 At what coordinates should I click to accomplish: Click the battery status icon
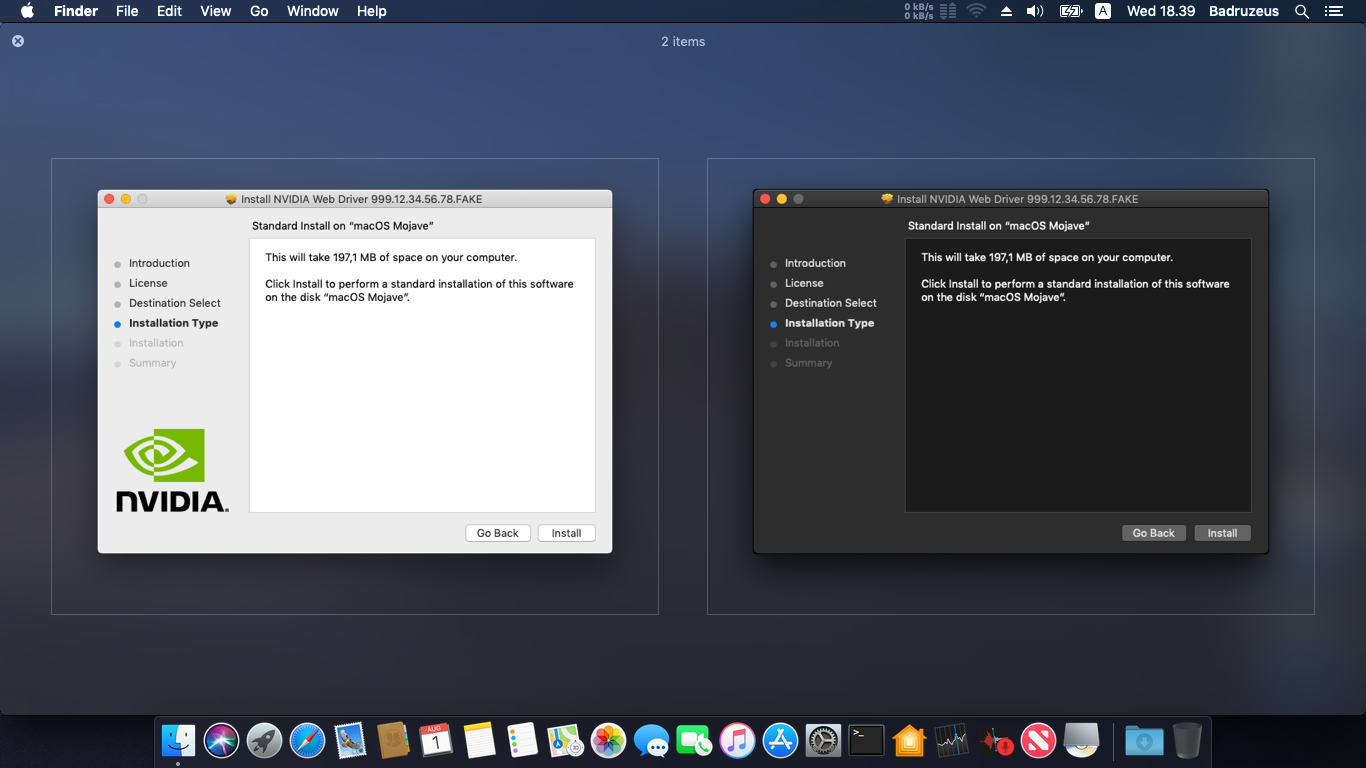tap(1071, 11)
